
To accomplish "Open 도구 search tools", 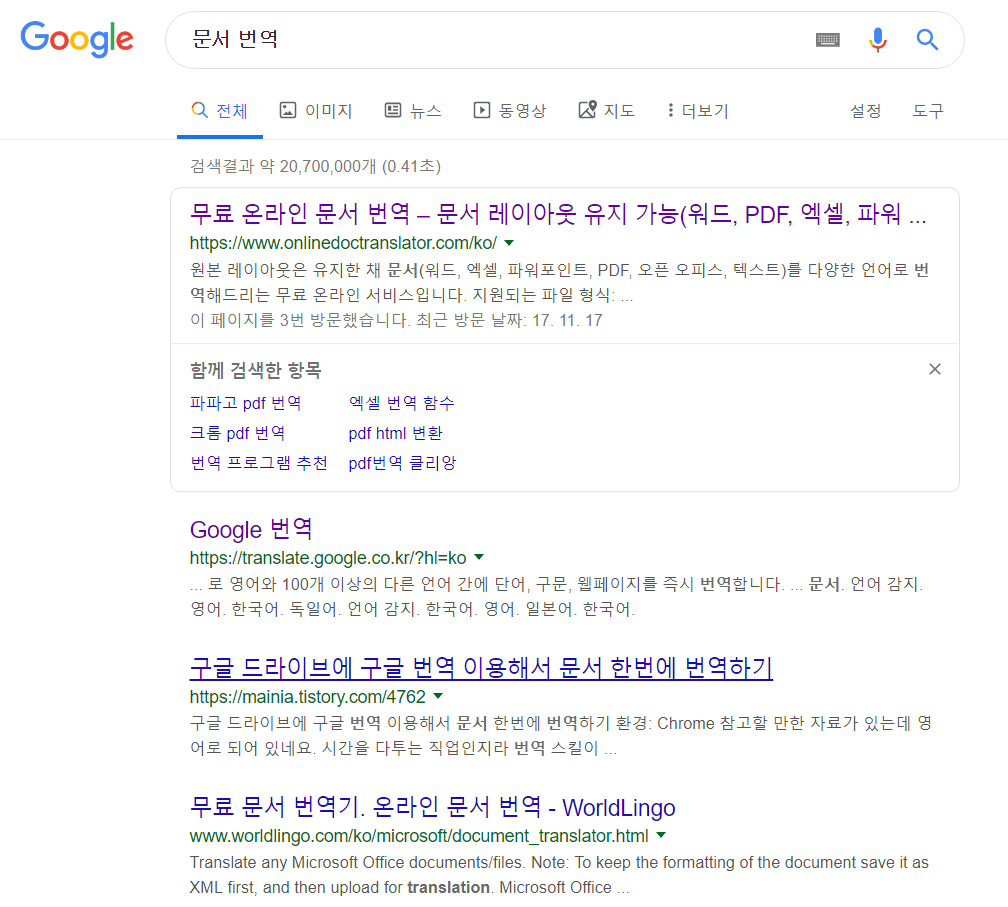I will coord(928,111).
